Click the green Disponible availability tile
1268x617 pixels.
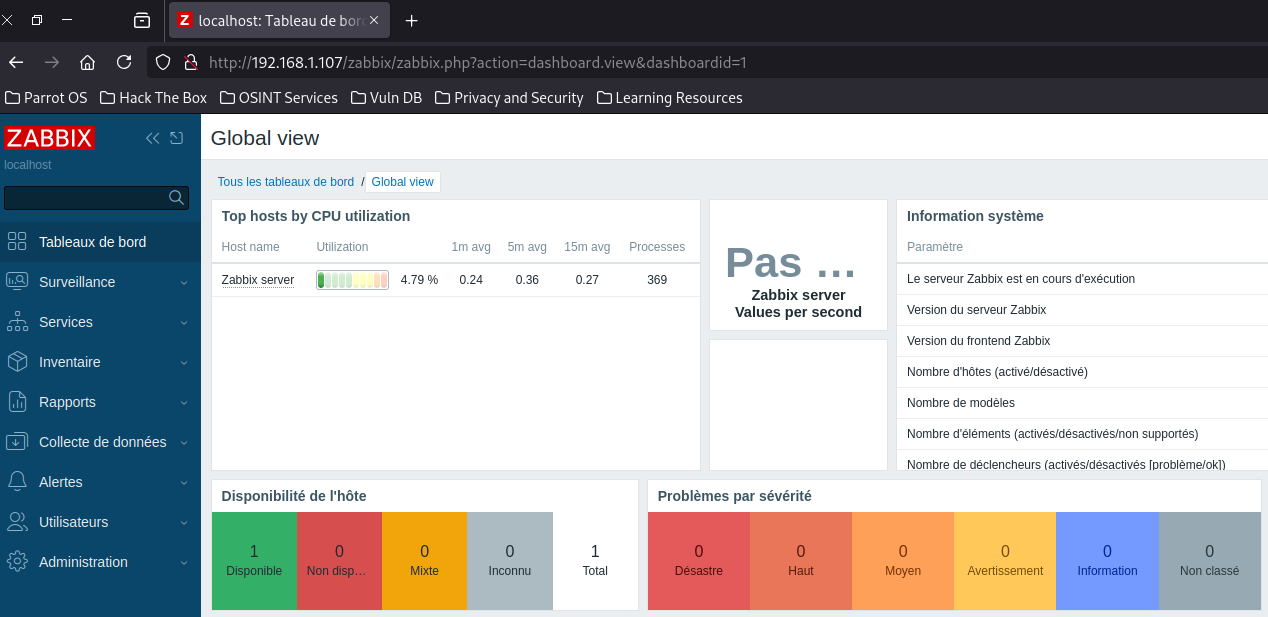tap(254, 561)
